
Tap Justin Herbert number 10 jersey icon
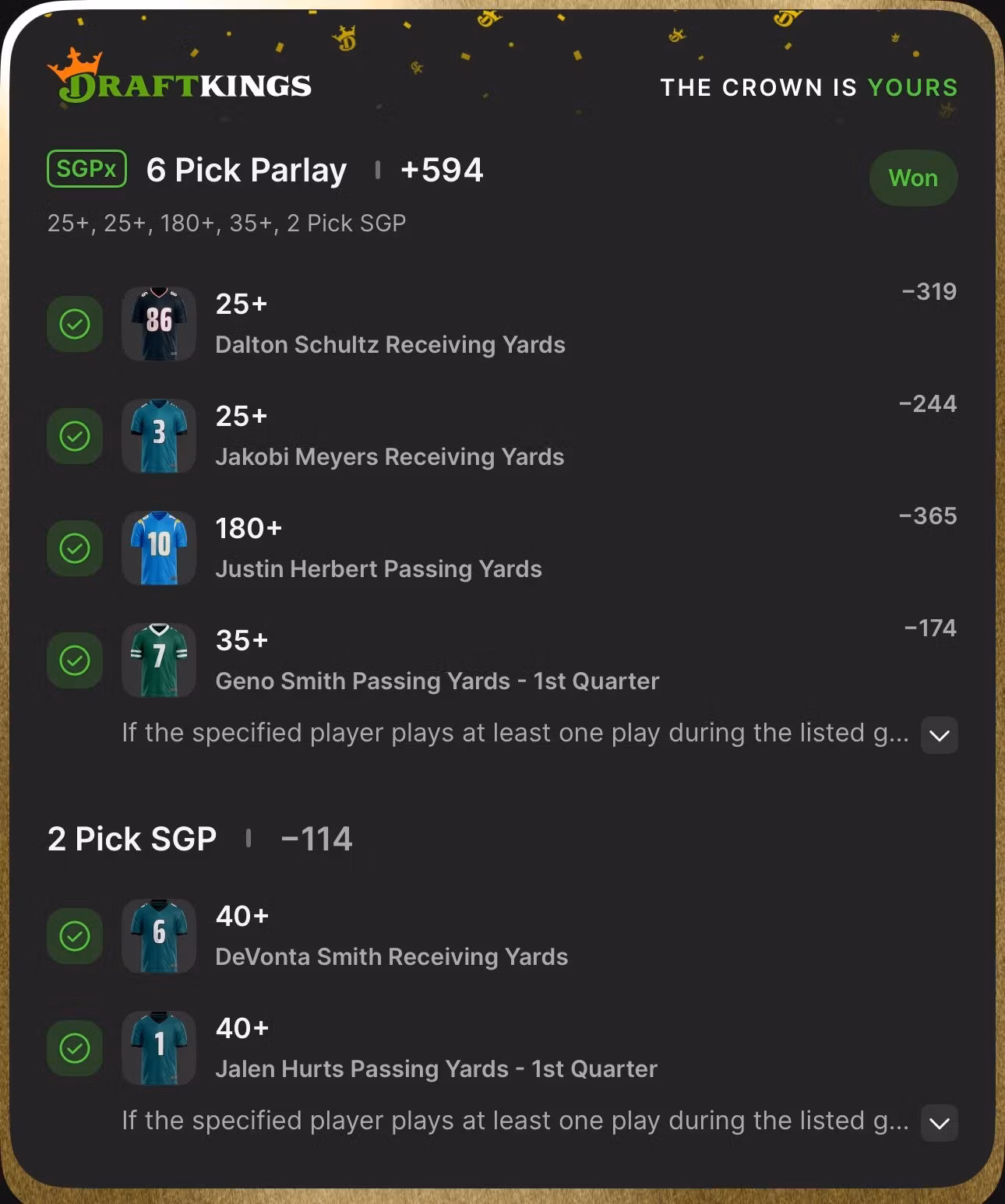click(x=159, y=547)
